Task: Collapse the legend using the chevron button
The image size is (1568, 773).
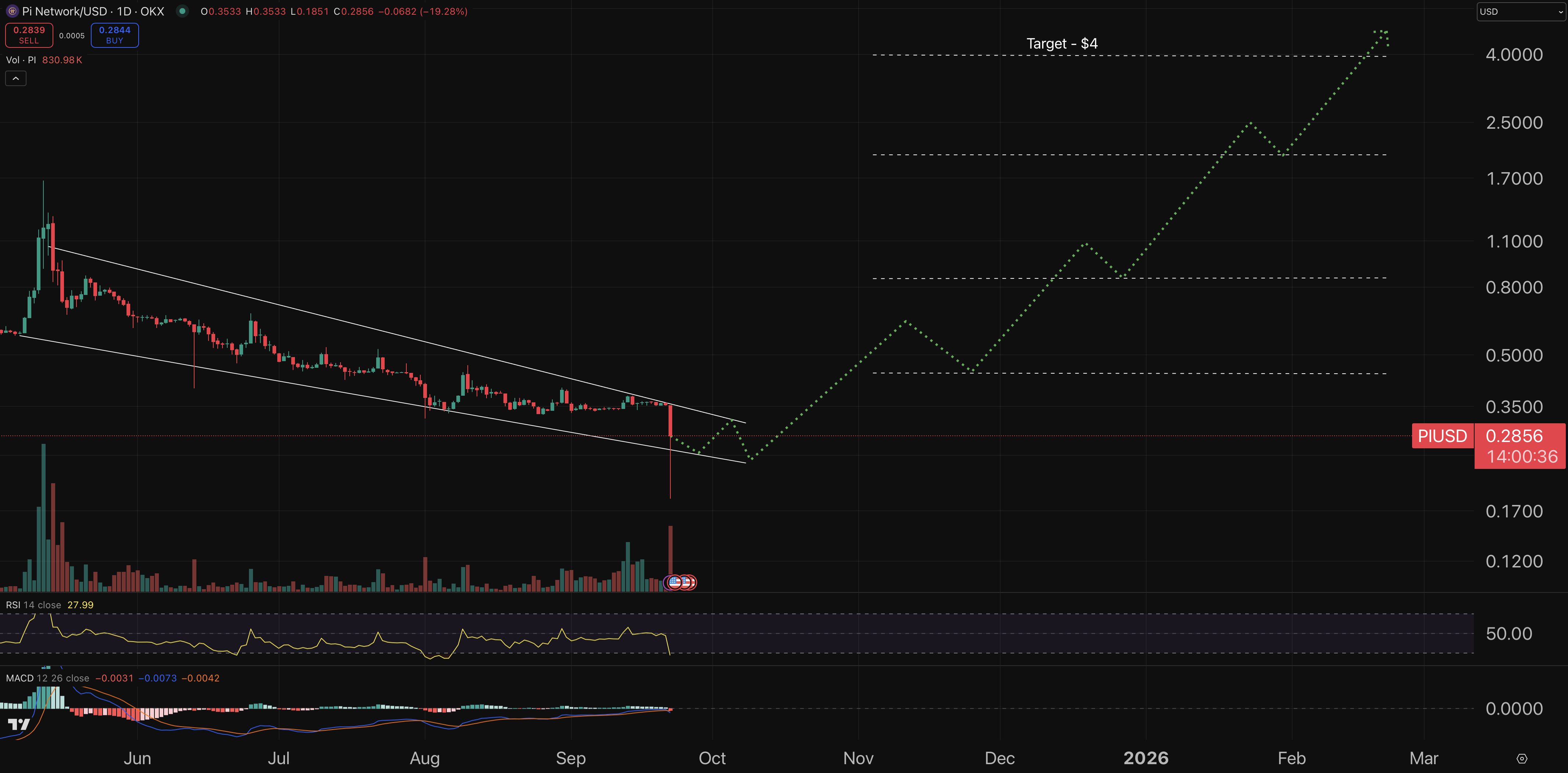Action: pyautogui.click(x=15, y=78)
